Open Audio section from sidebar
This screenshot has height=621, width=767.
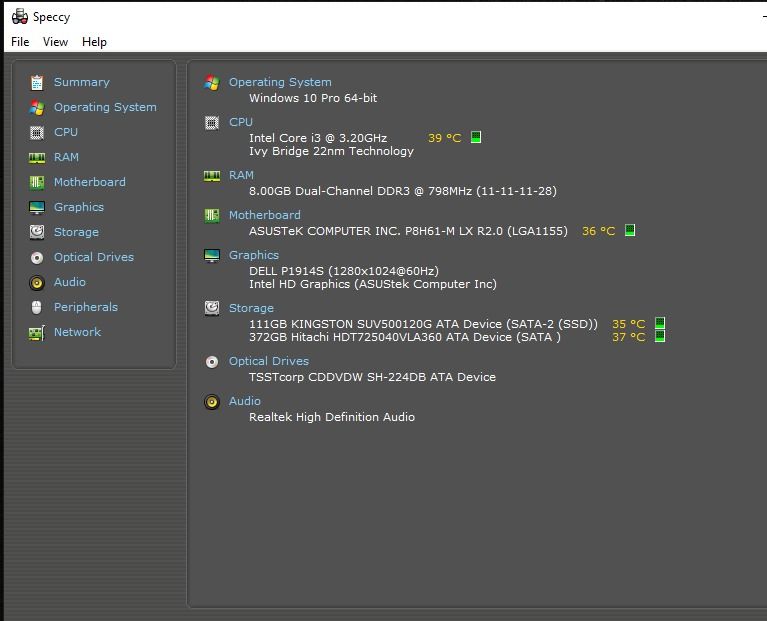[x=69, y=282]
